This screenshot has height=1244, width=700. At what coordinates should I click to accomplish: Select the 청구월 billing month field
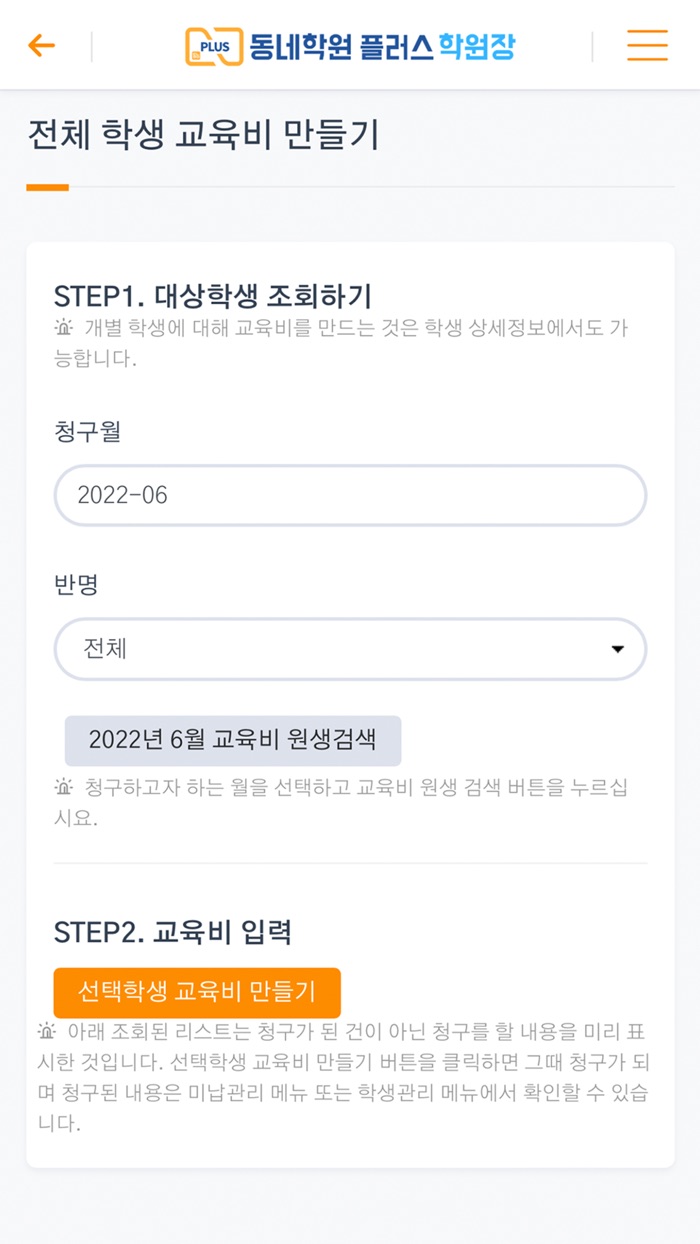pos(350,495)
